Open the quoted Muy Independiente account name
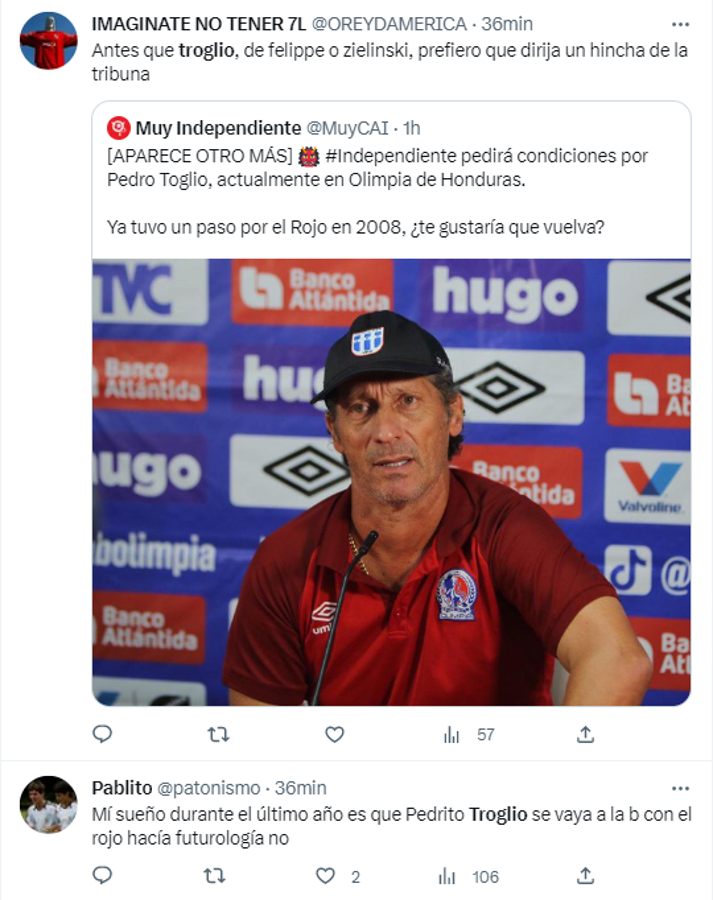Viewport: 713px width, 900px height. (217, 128)
